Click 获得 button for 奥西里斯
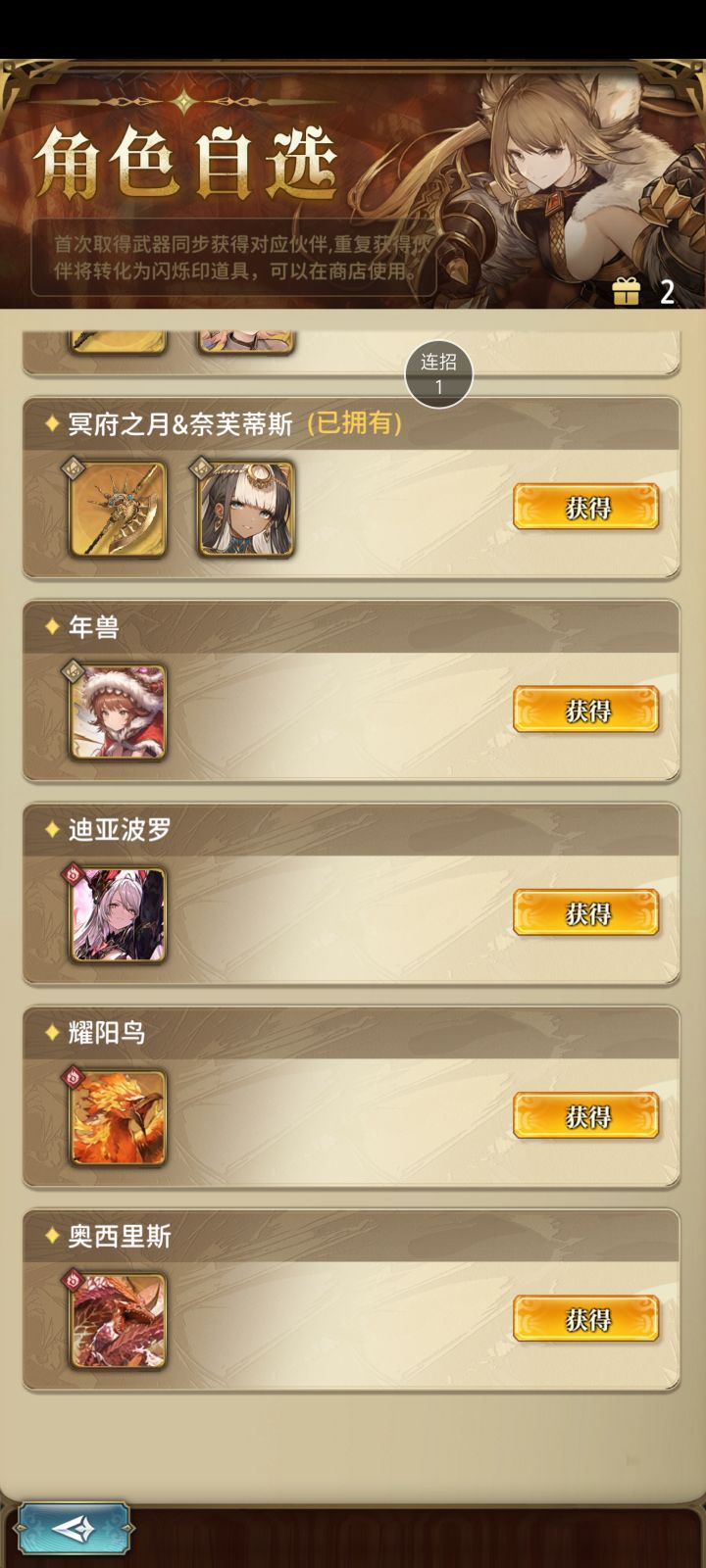The image size is (706, 1568). coord(586,1319)
